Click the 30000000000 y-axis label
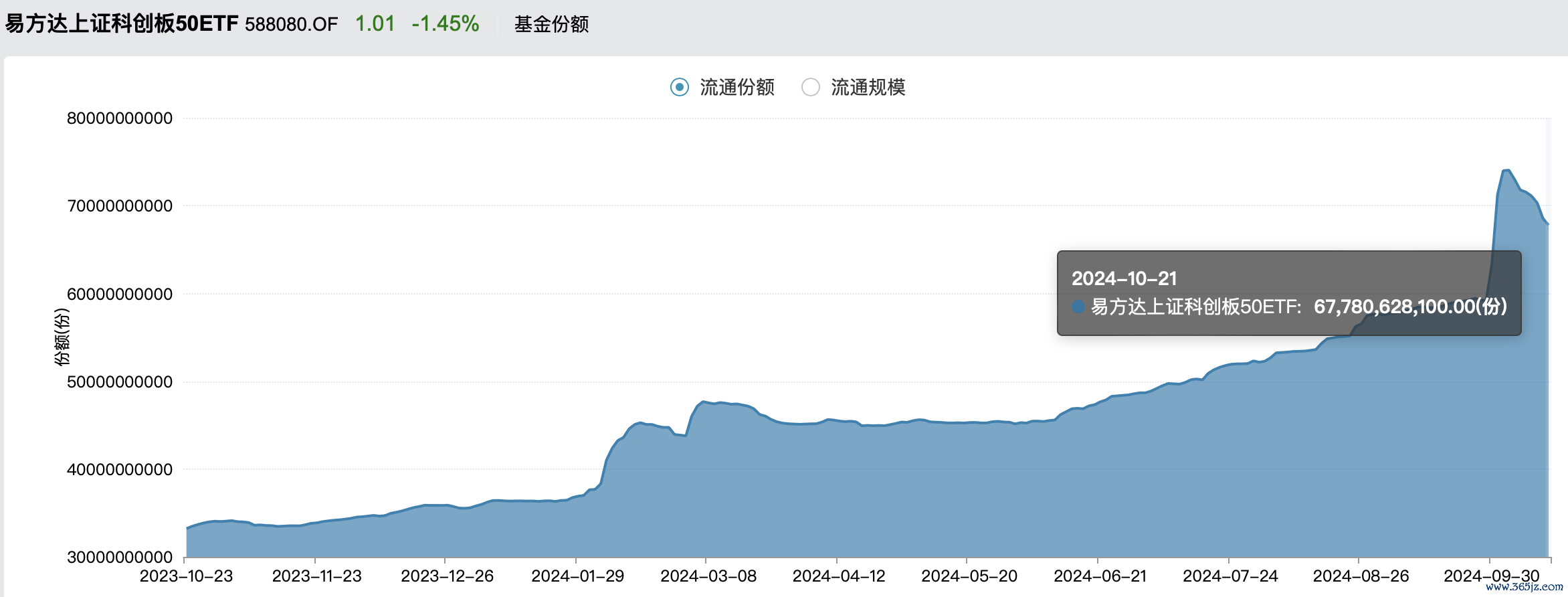The height and width of the screenshot is (597, 1568). tap(120, 558)
